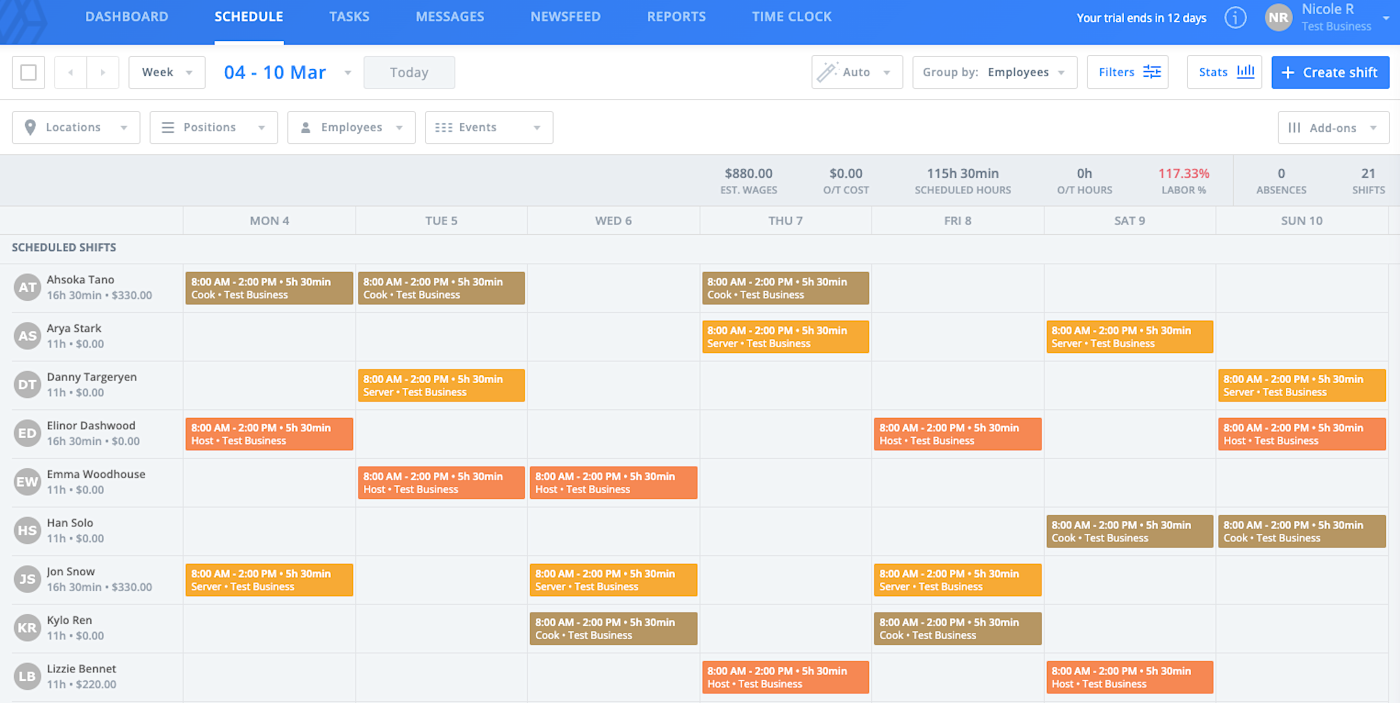1400x703 pixels.
Task: Open the Group by Employees dropdown
Action: [x=995, y=72]
